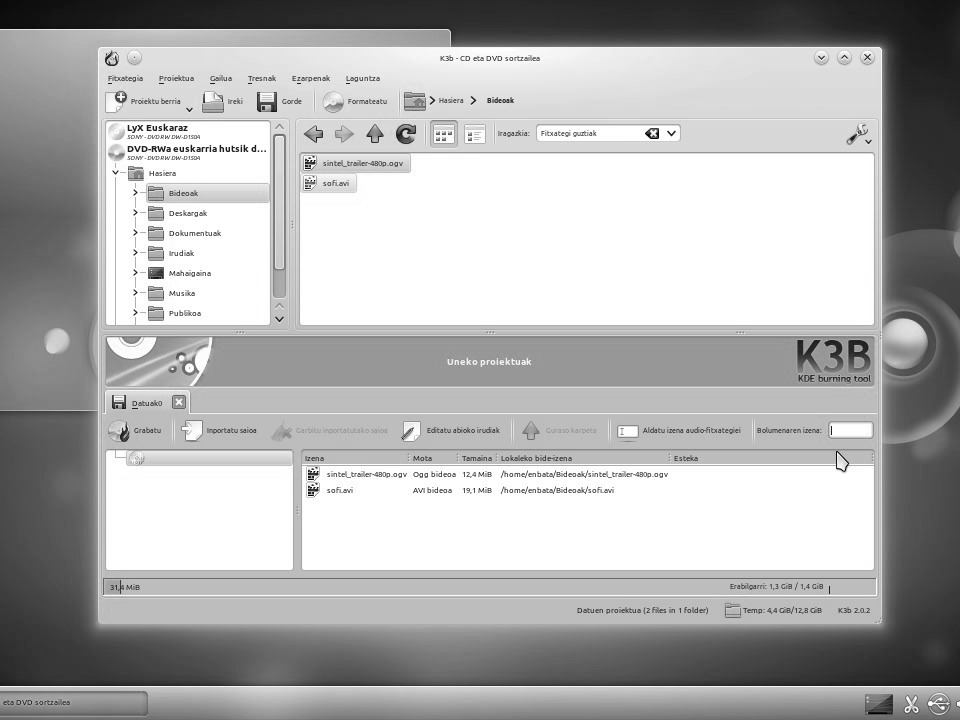Click the bottom down arrow of tree scrollbar
The height and width of the screenshot is (720, 960).
pos(279,319)
